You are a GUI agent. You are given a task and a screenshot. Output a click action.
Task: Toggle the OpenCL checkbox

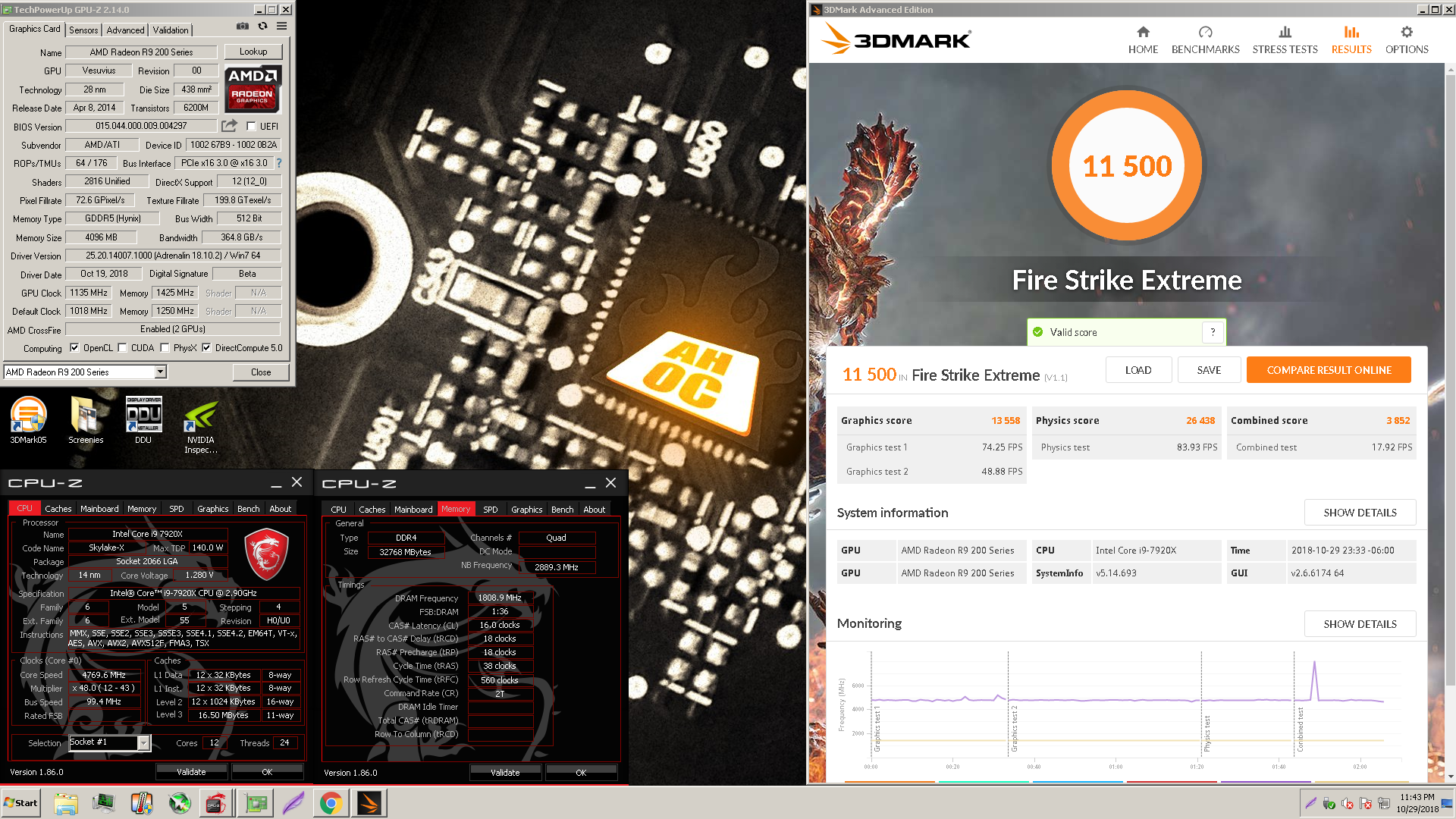coord(74,348)
